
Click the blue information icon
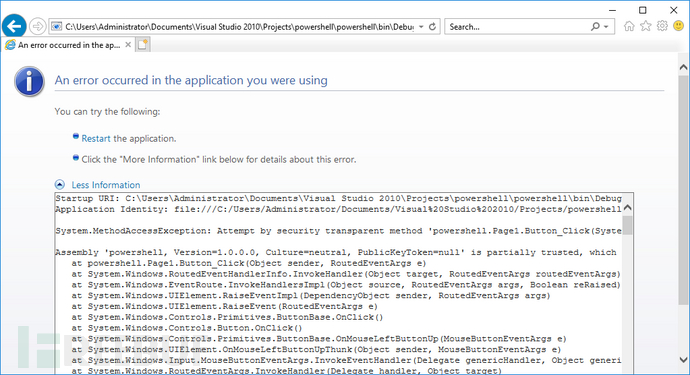pos(29,81)
